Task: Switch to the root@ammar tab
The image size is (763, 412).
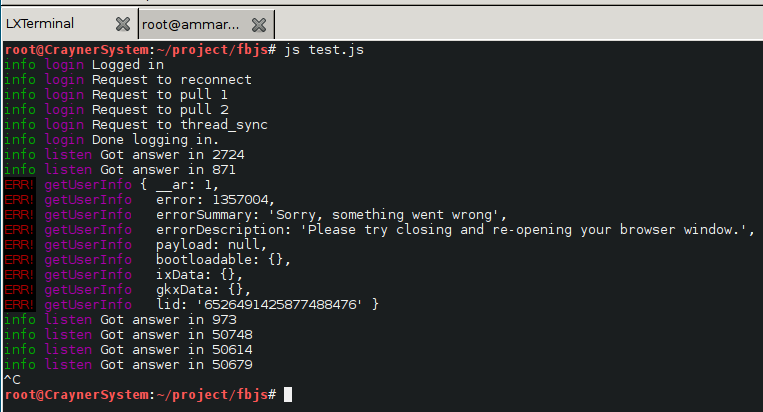Action: click(190, 24)
